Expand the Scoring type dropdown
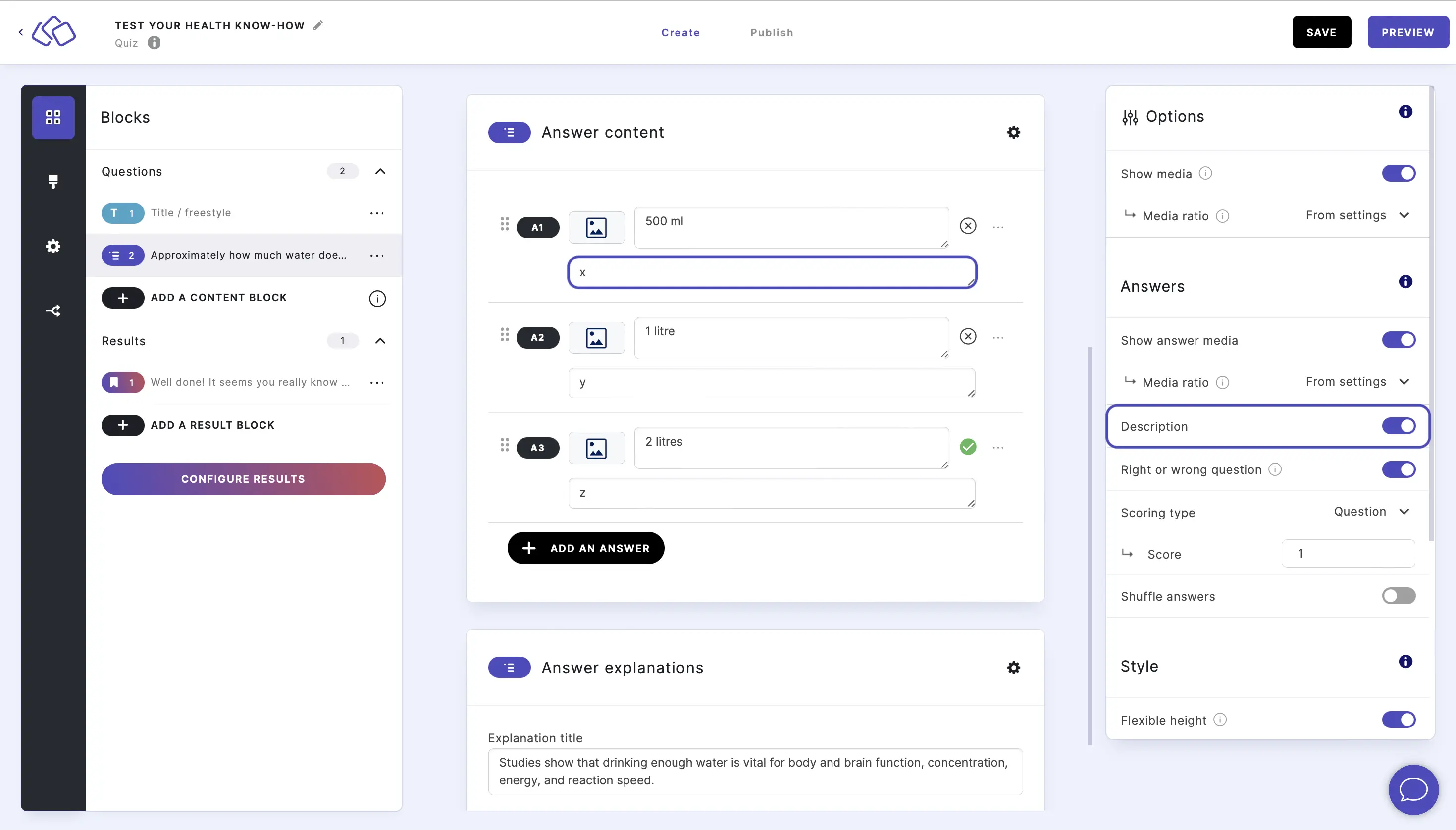 point(1371,512)
